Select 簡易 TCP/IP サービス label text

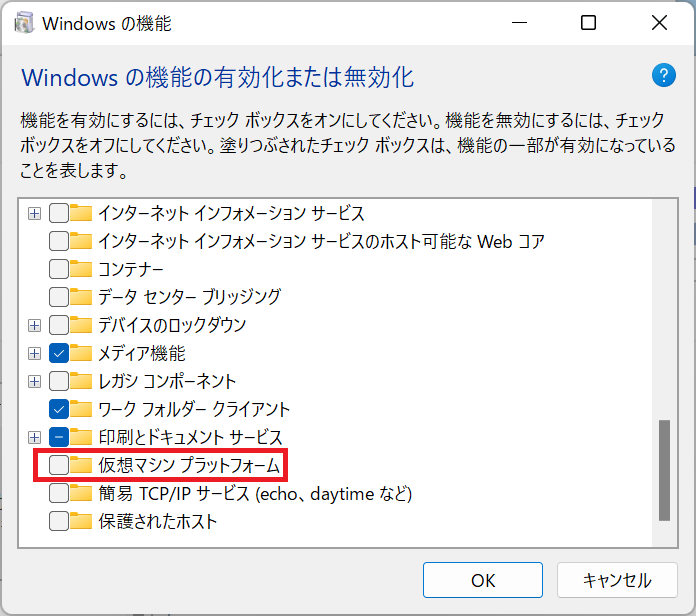[x=255, y=493]
